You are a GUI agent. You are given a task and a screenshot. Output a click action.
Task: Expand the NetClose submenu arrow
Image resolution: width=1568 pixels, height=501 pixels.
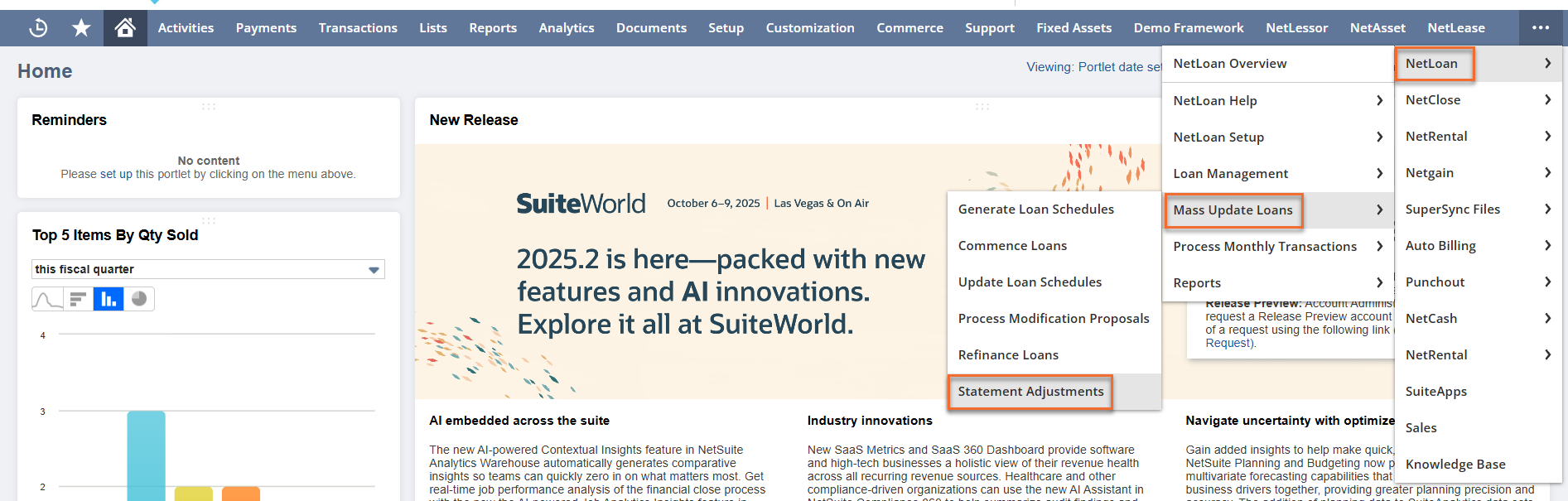pyautogui.click(x=1547, y=99)
